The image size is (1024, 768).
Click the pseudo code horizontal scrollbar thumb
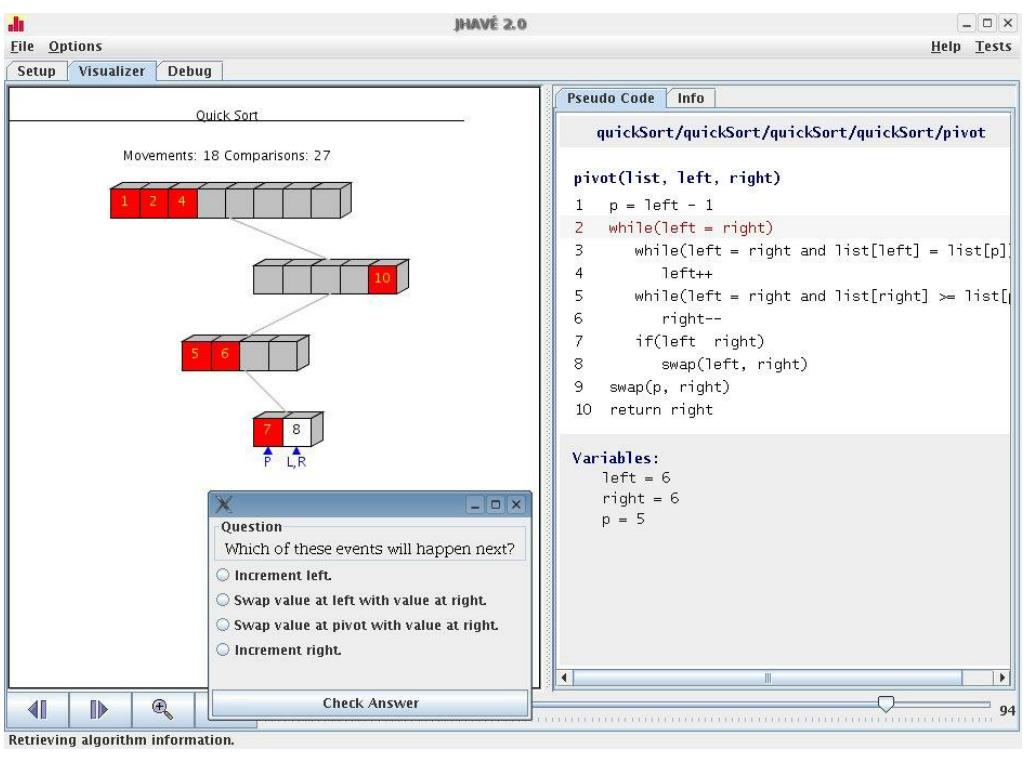coord(767,678)
